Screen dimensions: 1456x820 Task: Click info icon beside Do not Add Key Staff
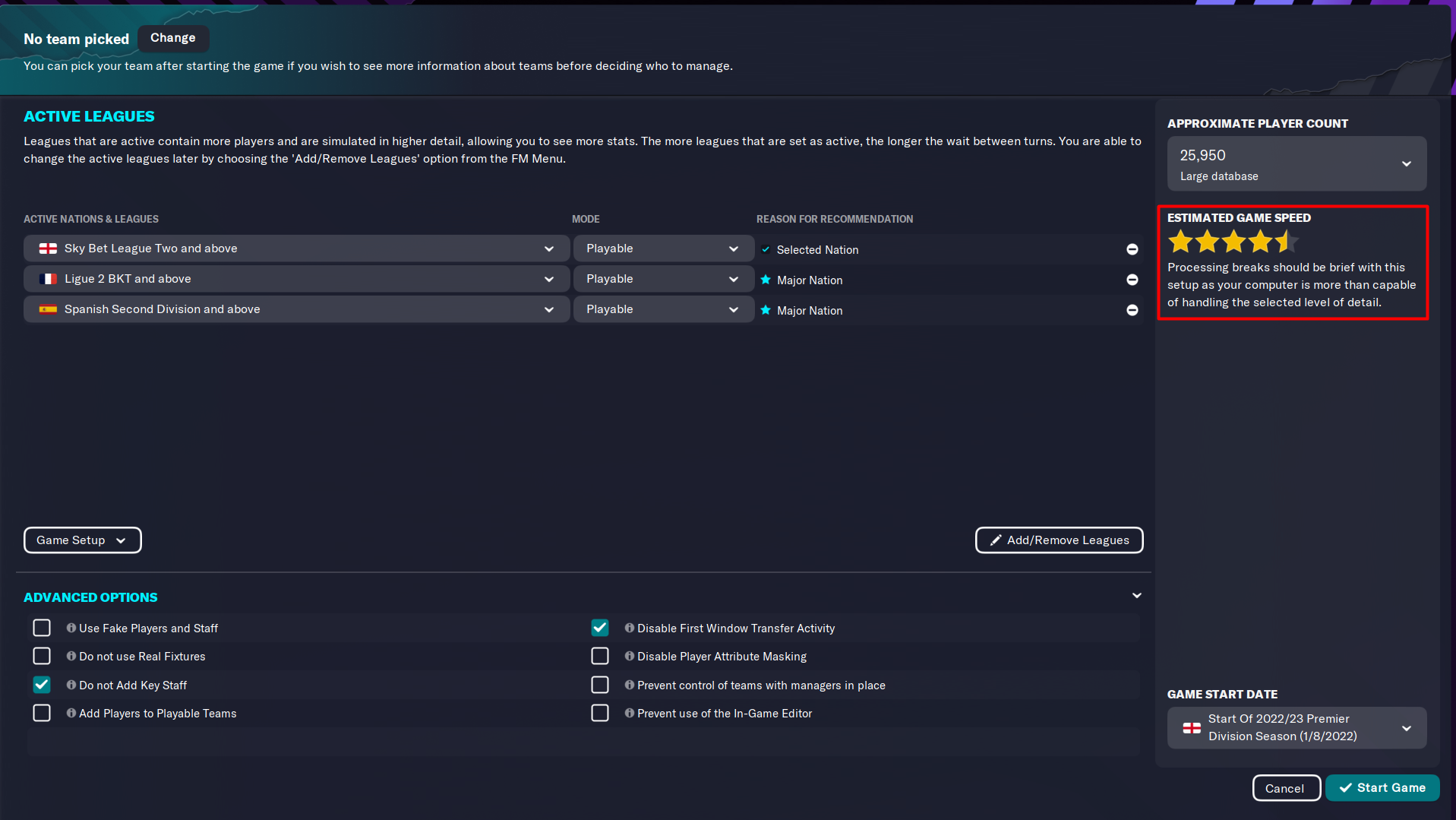coord(71,685)
